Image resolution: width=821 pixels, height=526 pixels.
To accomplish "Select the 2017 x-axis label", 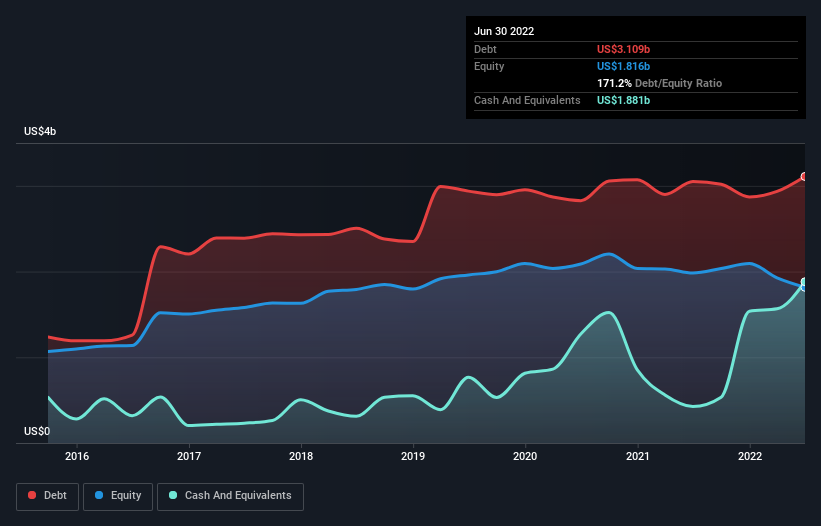I will click(x=189, y=456).
